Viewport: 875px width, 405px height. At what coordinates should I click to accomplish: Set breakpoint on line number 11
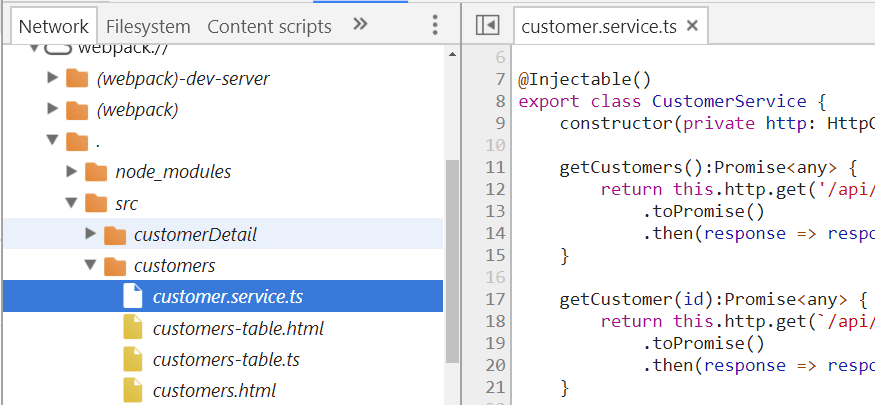pyautogui.click(x=495, y=167)
